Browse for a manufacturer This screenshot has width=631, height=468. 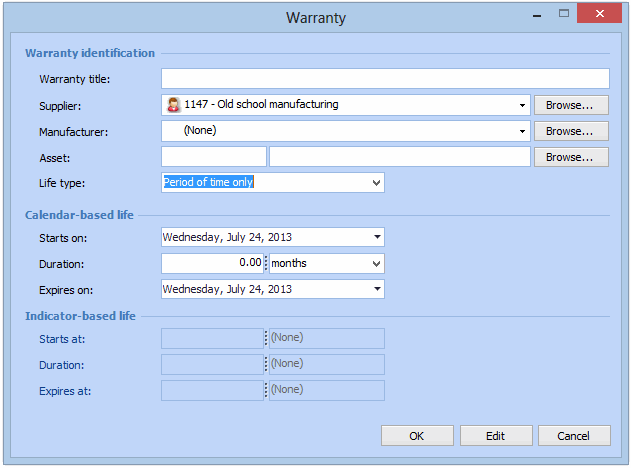(570, 131)
